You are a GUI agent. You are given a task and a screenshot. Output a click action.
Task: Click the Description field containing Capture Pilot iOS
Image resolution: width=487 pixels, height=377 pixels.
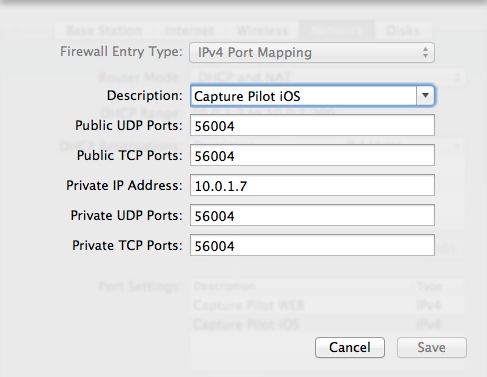pos(303,96)
